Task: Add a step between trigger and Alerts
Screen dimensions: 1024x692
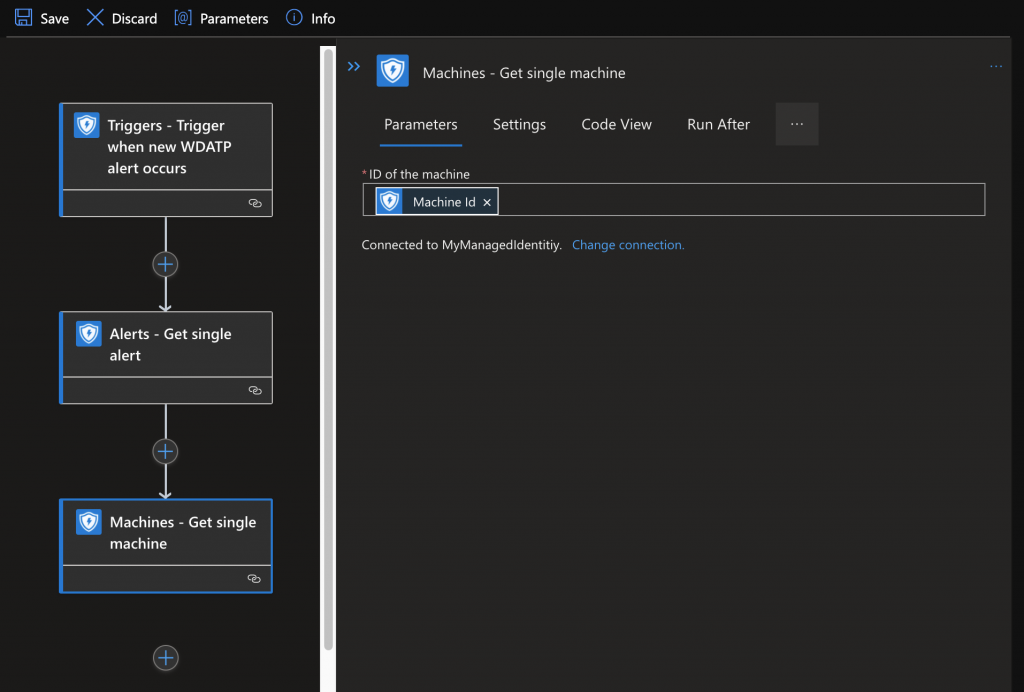Action: point(165,264)
